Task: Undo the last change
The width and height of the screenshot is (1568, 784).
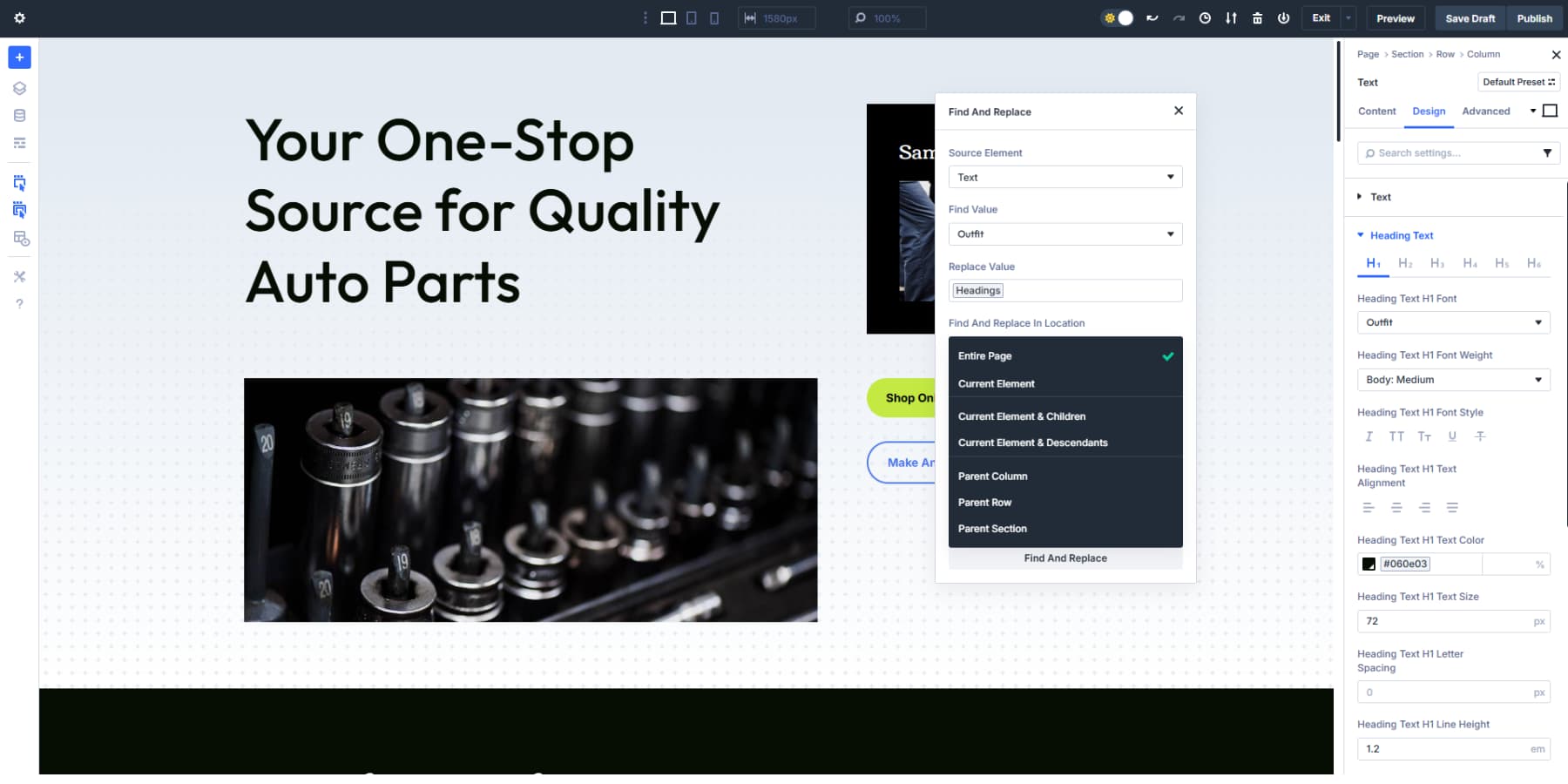Action: tap(1152, 17)
